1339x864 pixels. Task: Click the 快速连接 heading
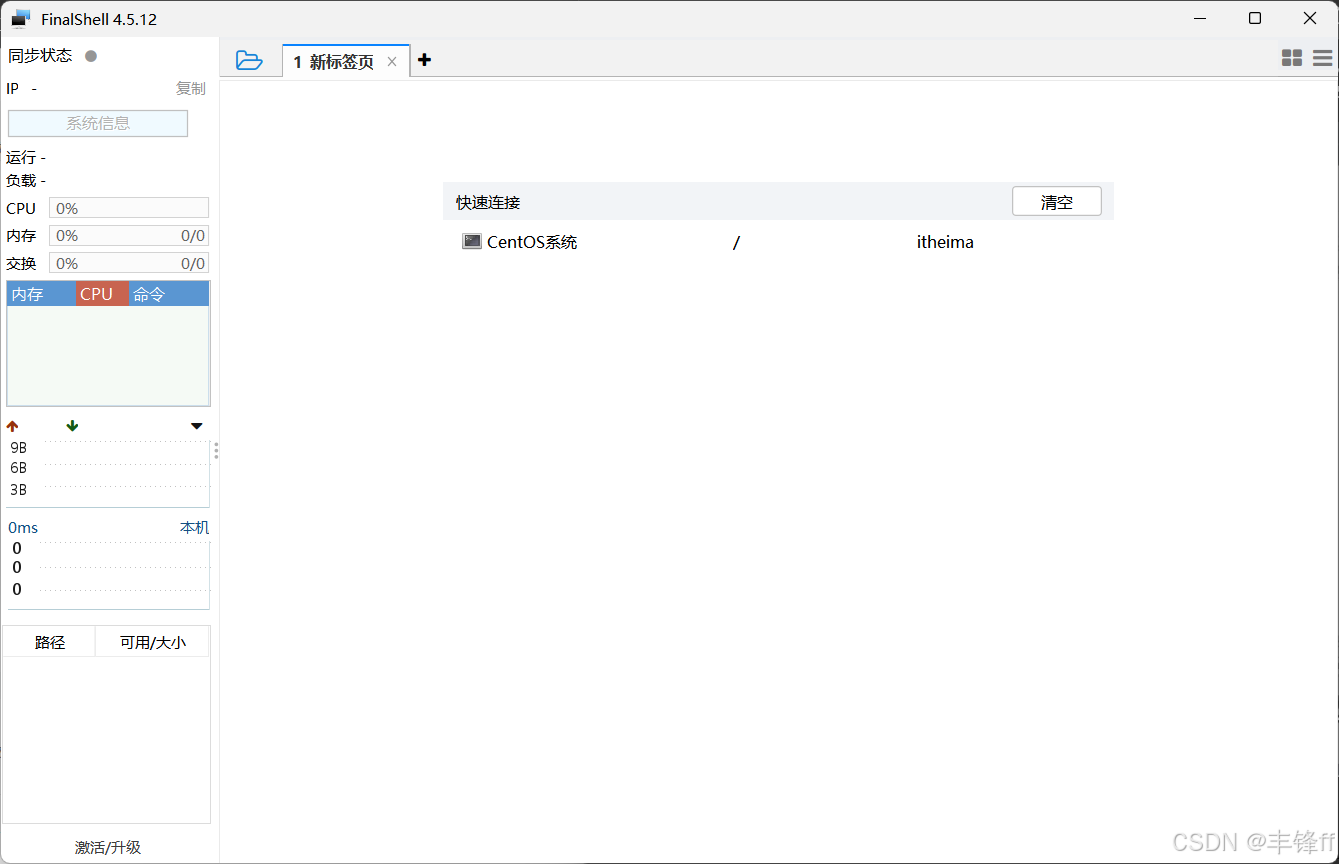tap(488, 202)
